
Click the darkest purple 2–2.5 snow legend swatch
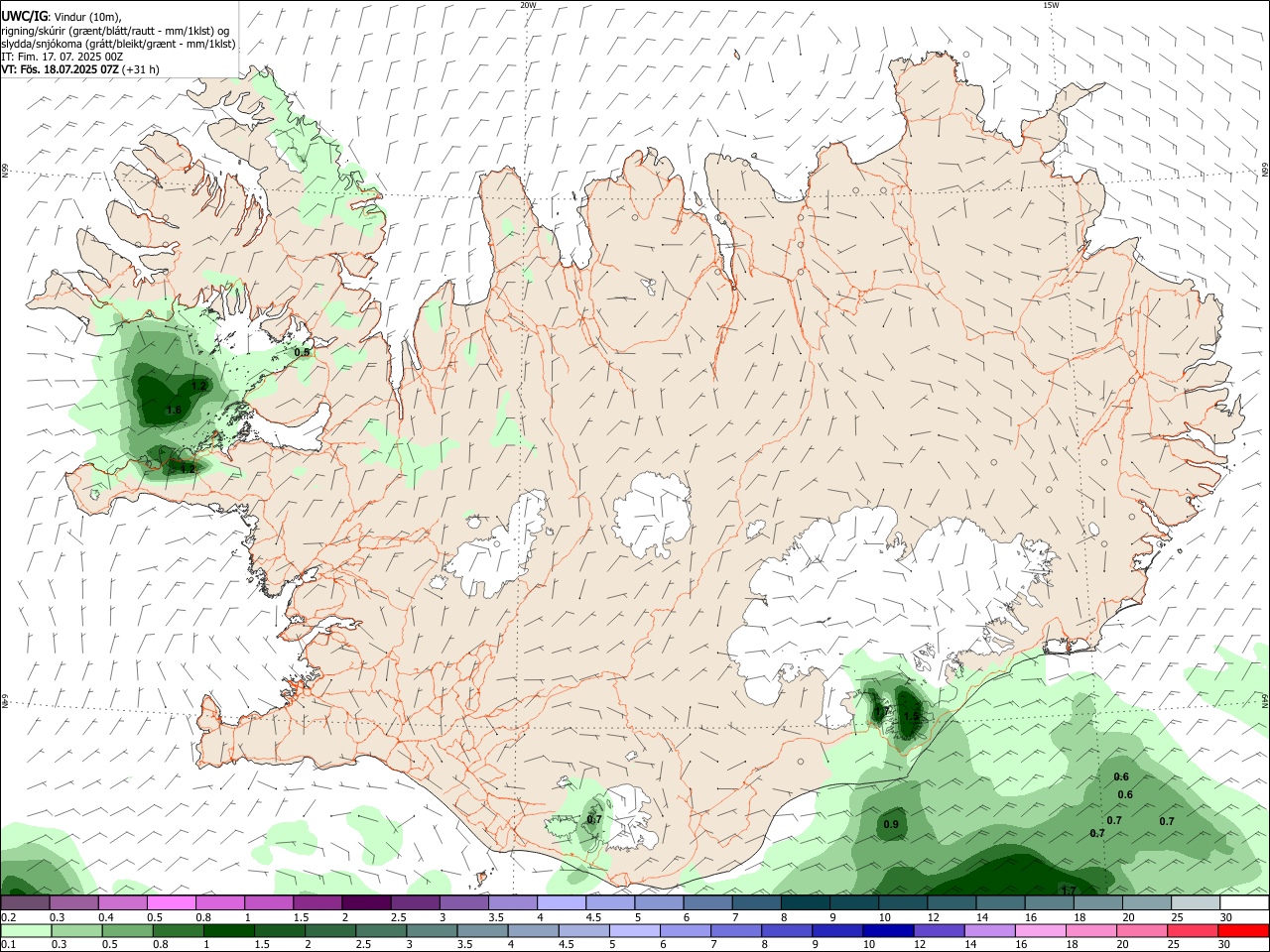point(366,902)
